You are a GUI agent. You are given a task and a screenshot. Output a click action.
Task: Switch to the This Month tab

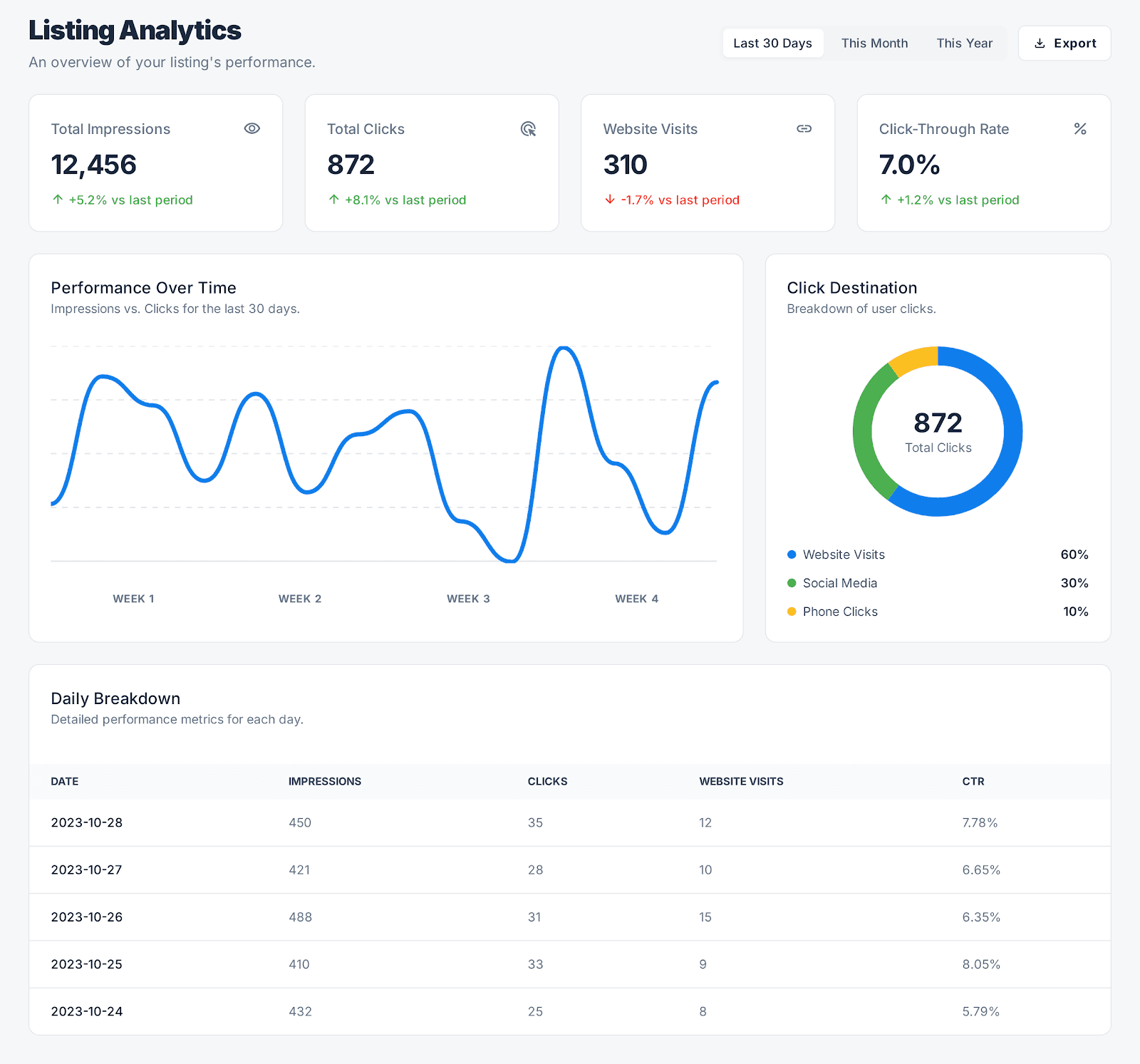point(874,43)
